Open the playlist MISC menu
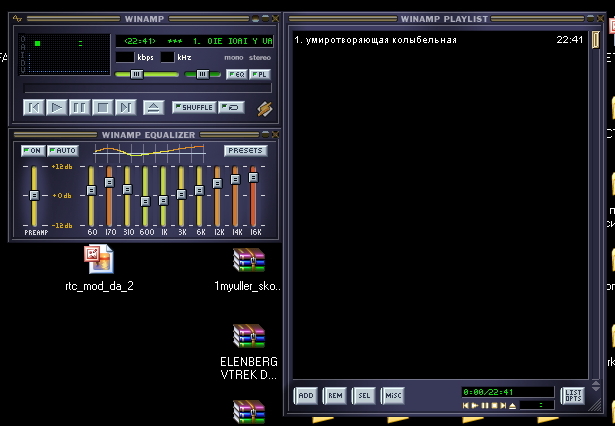Screen dimensions: 615x426 coord(392,396)
